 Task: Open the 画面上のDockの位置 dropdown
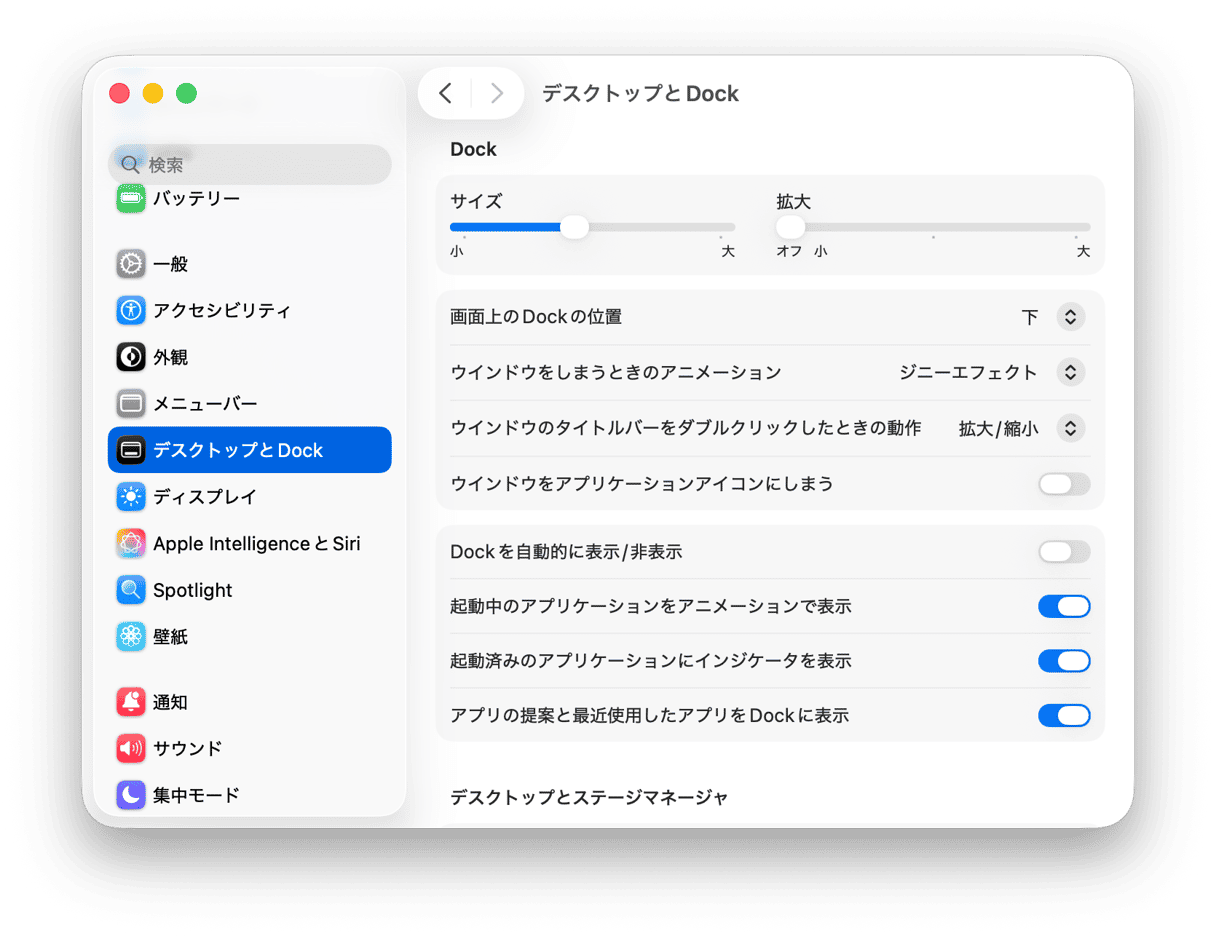(x=1069, y=317)
